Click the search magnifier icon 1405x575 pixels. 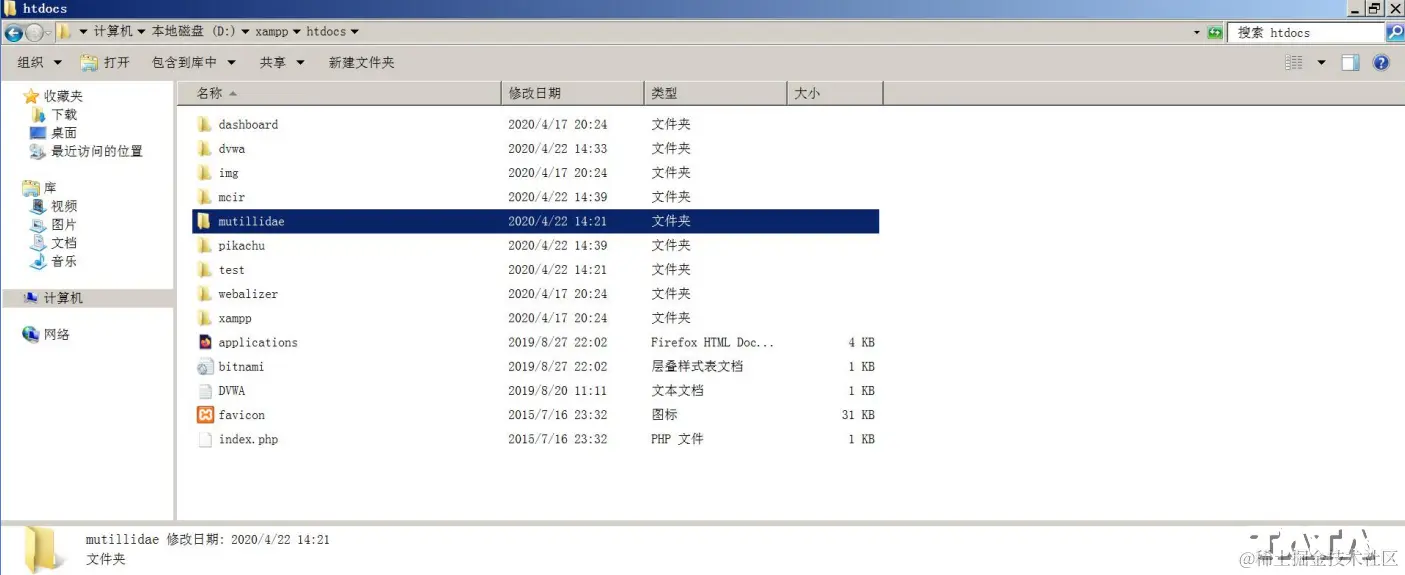(1395, 32)
